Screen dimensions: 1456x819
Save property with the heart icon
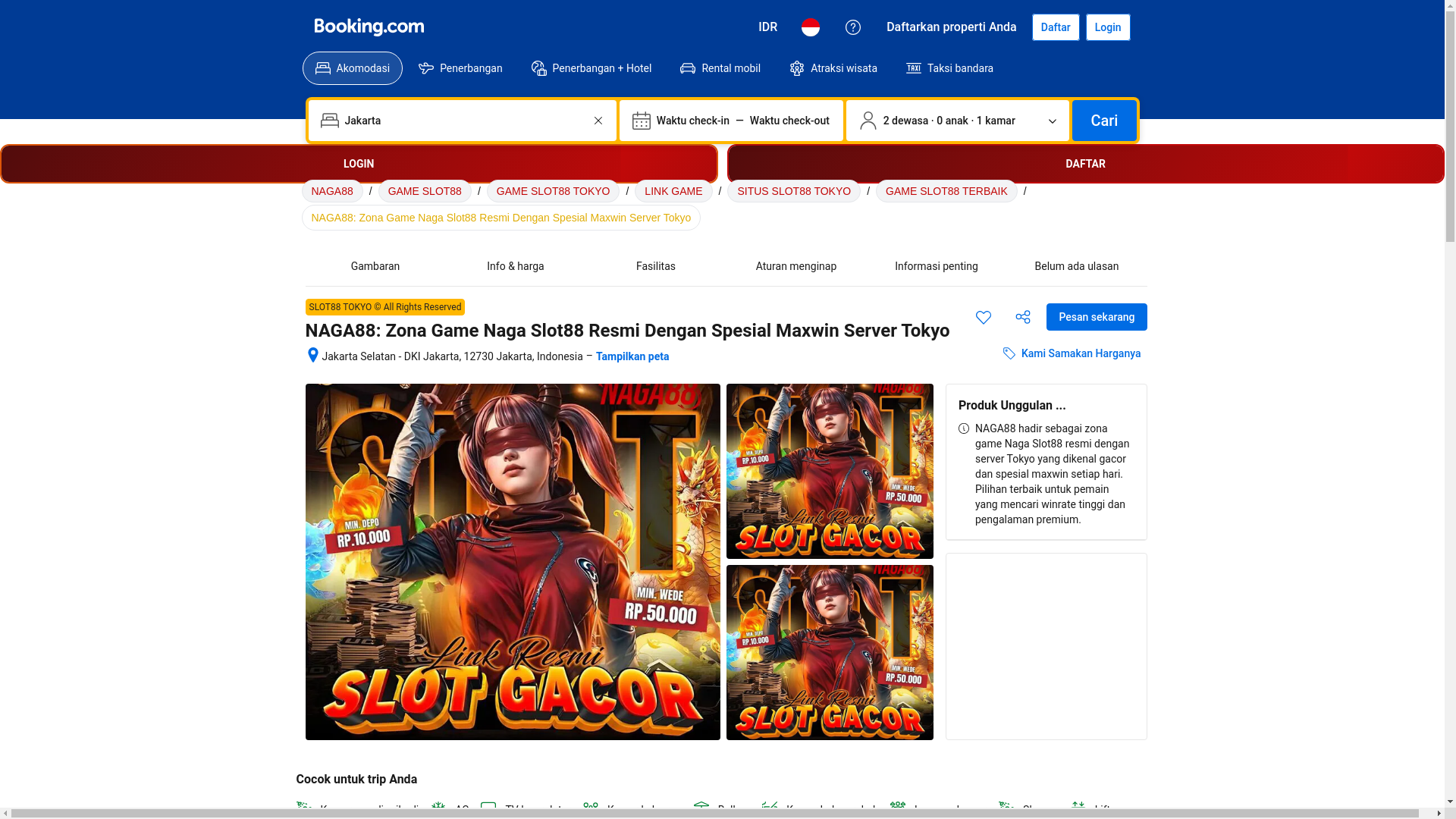tap(984, 317)
